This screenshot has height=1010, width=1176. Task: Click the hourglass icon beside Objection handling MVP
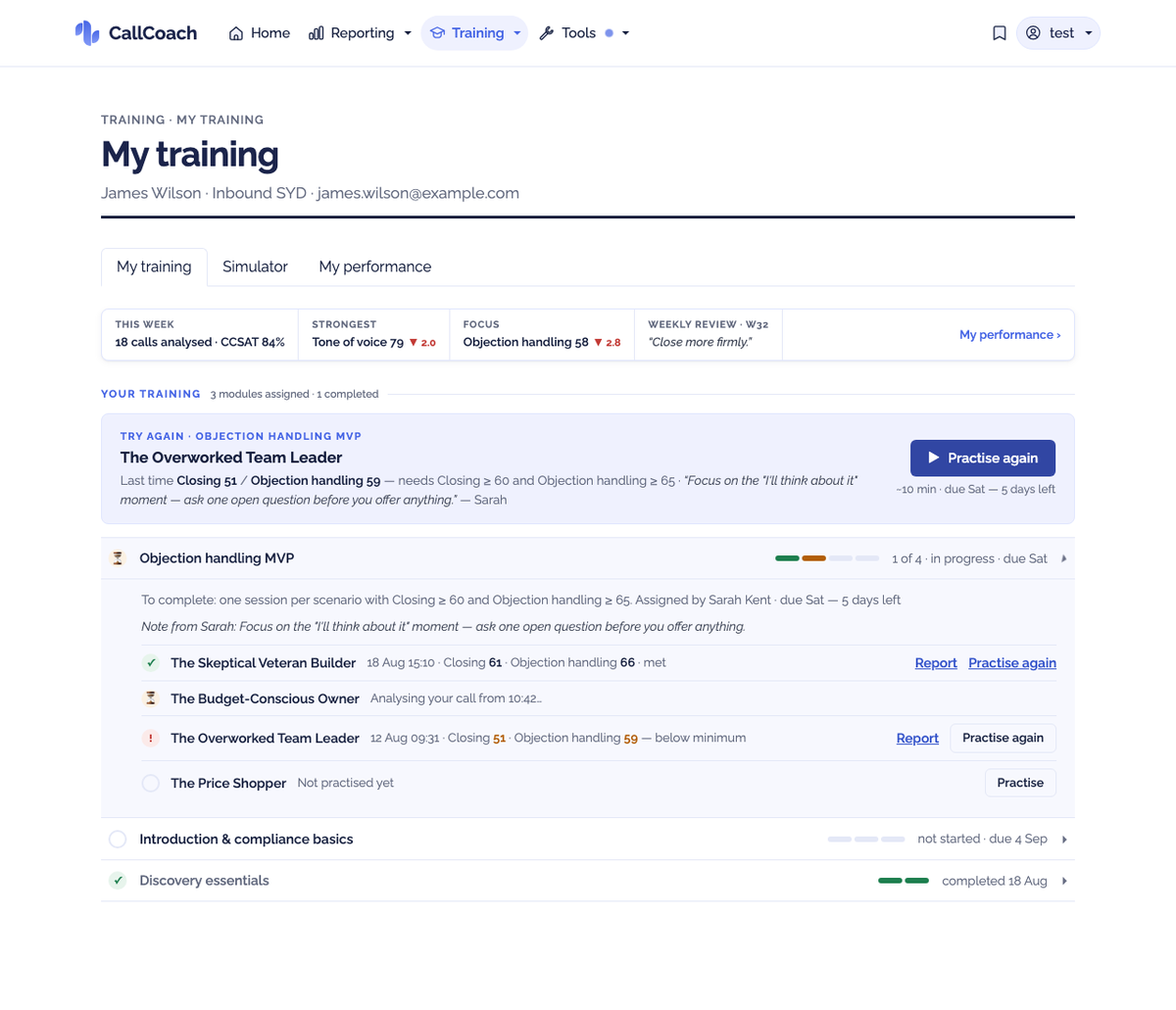tap(118, 558)
